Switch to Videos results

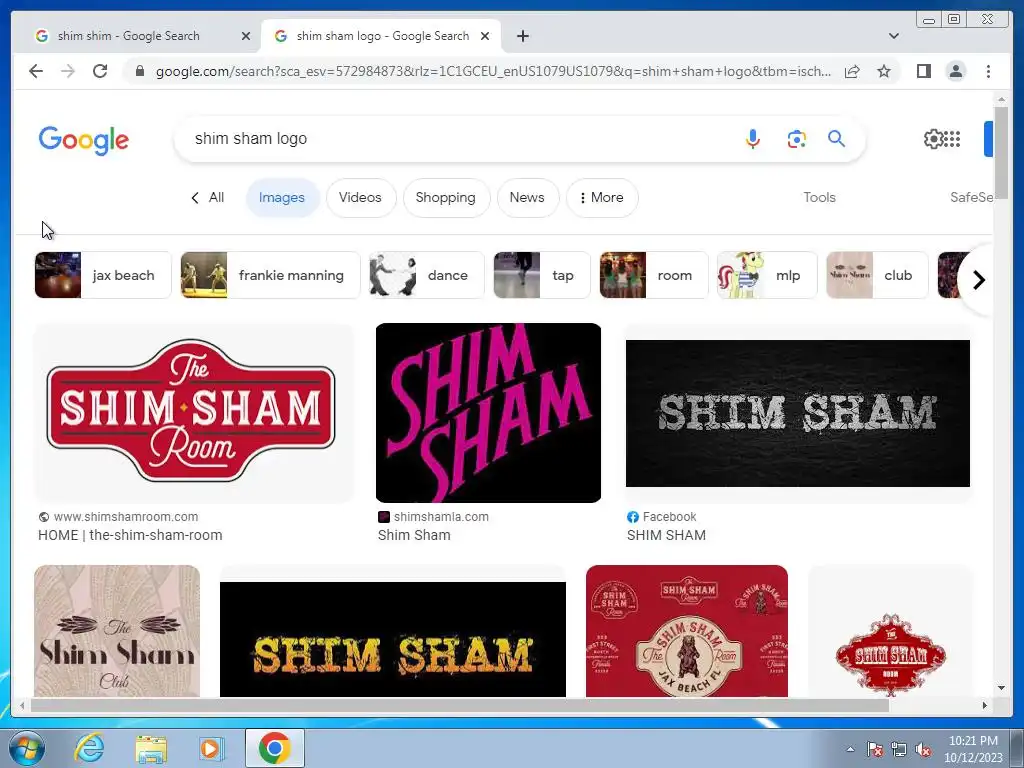click(360, 197)
